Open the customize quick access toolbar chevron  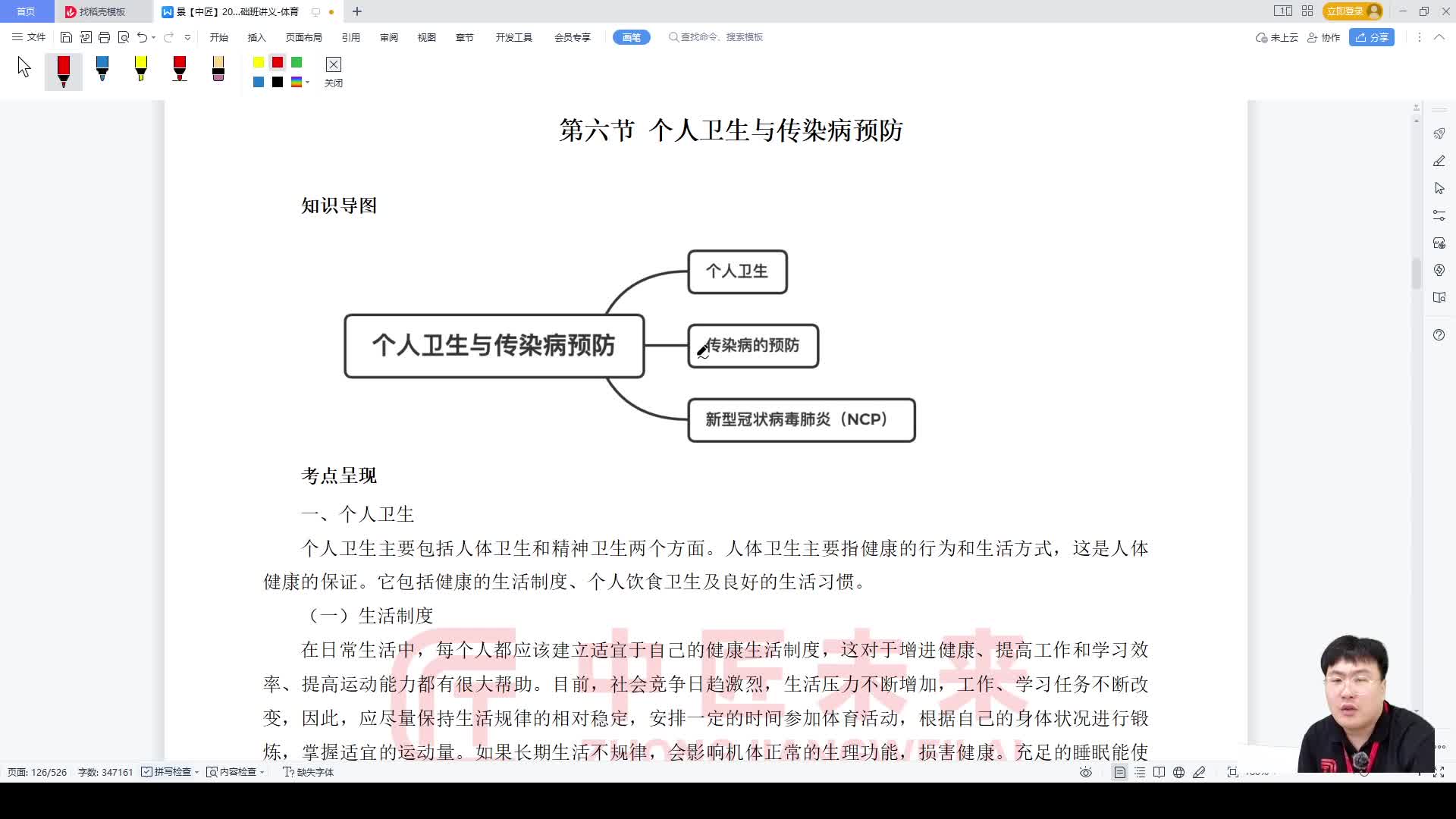(186, 36)
